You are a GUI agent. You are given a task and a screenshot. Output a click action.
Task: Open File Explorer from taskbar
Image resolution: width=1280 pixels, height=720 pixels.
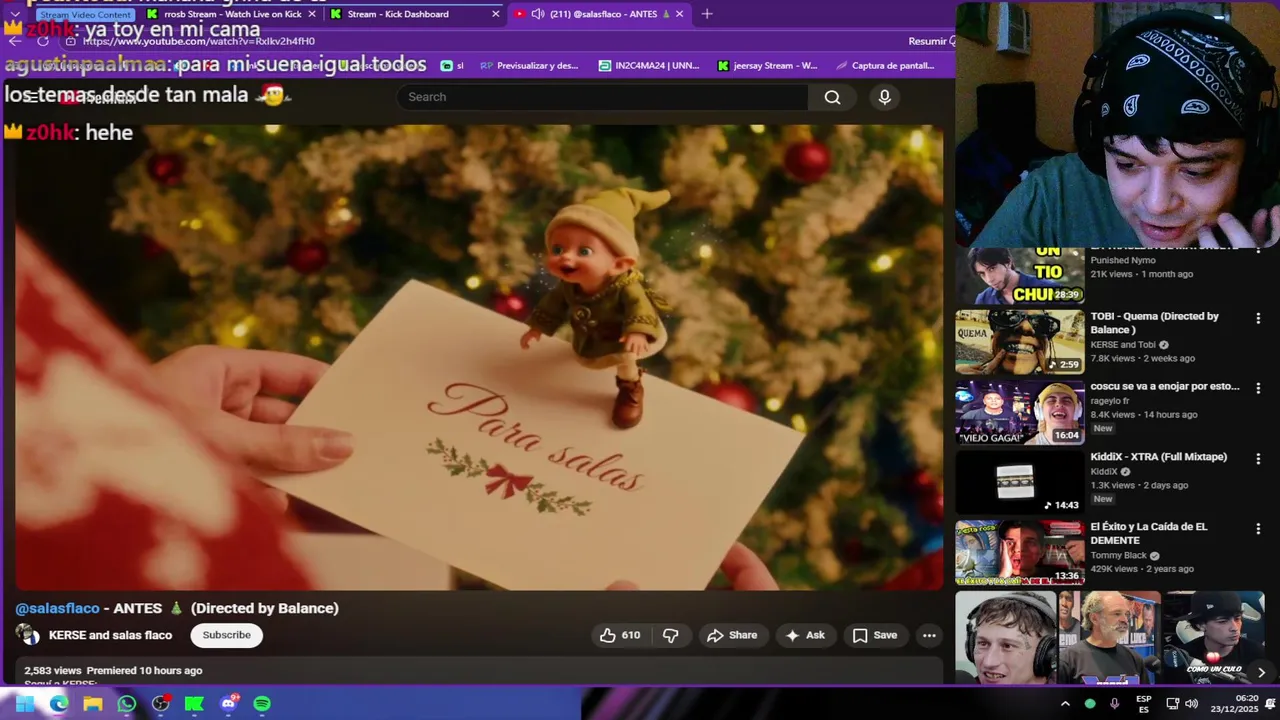[93, 704]
